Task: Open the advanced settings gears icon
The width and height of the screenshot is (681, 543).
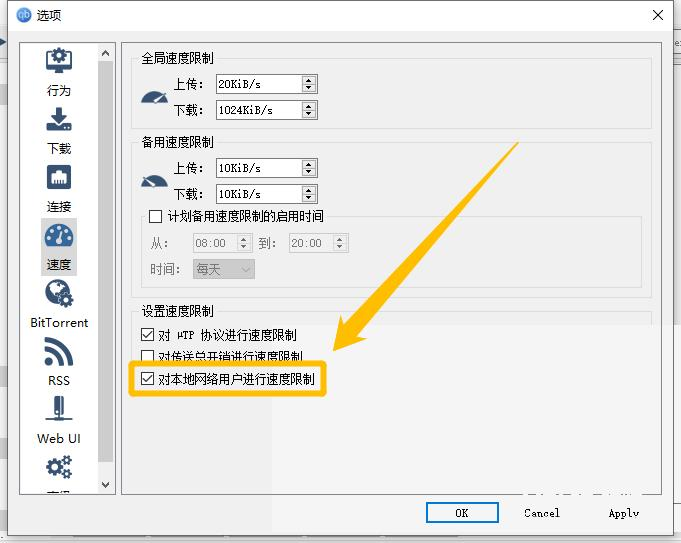Action: point(59,467)
